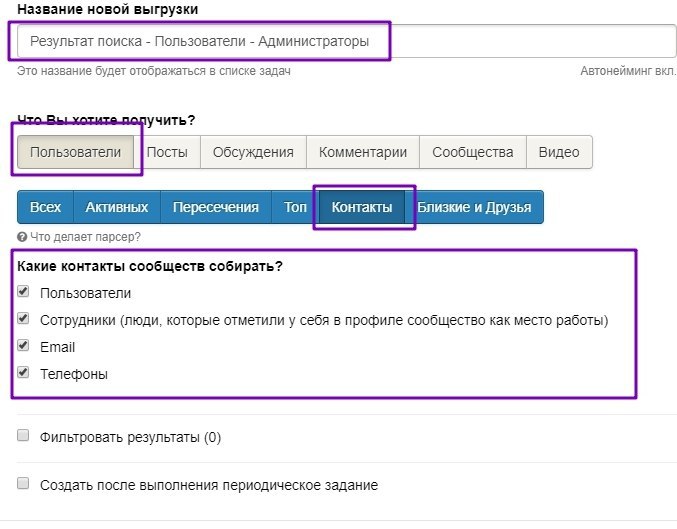Select the Контакты parser mode
Viewport: 677px width, 529px height.
(x=361, y=207)
